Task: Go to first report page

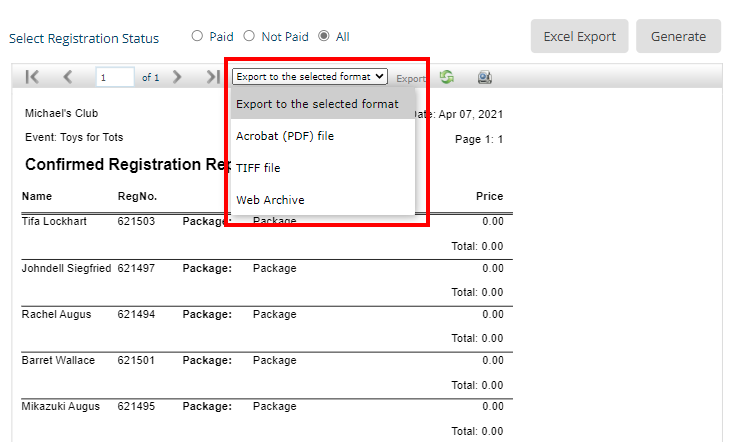Action: tap(32, 77)
